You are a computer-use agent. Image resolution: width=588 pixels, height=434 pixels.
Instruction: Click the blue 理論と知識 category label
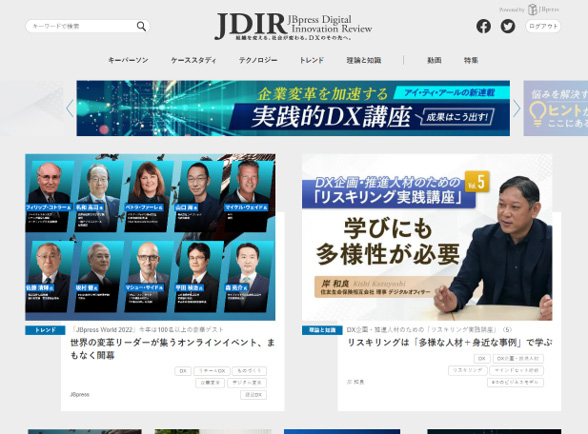coord(322,330)
